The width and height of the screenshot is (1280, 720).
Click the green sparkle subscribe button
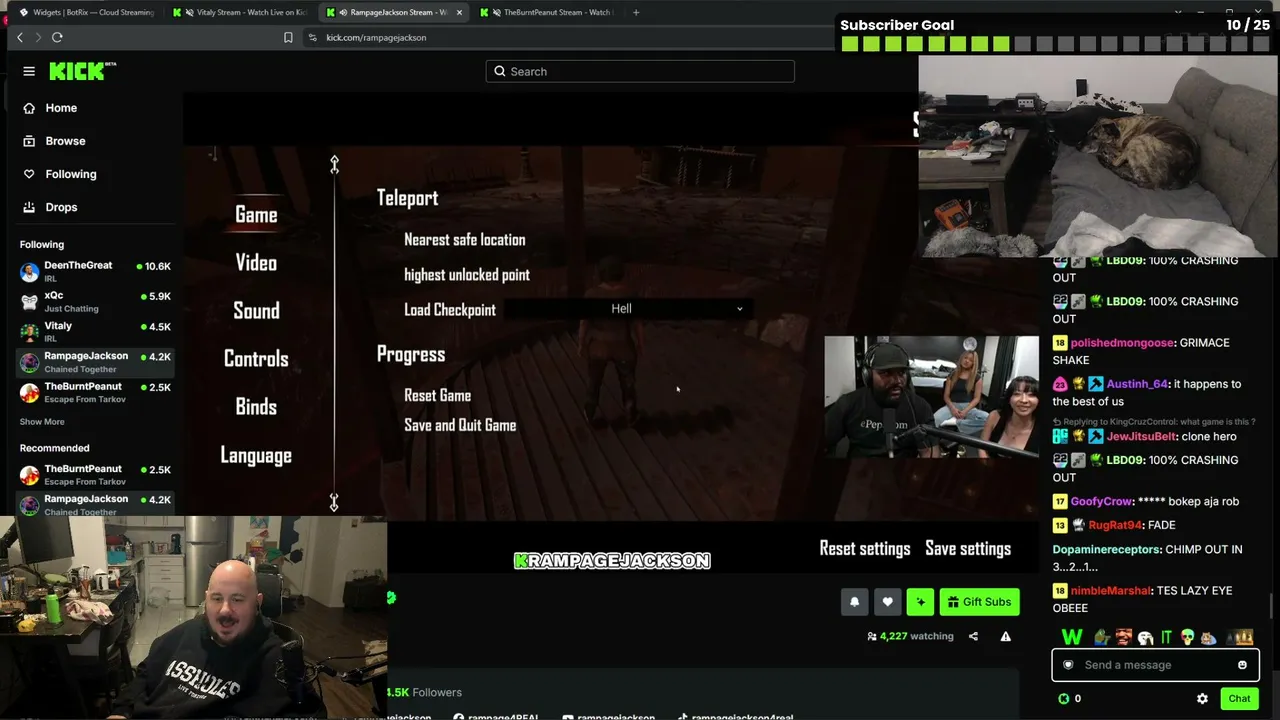pyautogui.click(x=920, y=601)
